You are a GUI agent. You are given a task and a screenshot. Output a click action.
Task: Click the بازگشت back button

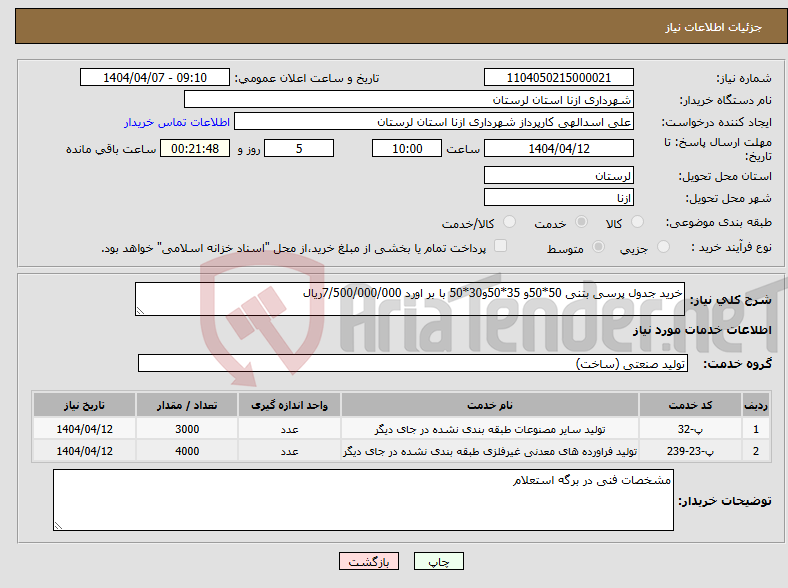click(369, 561)
